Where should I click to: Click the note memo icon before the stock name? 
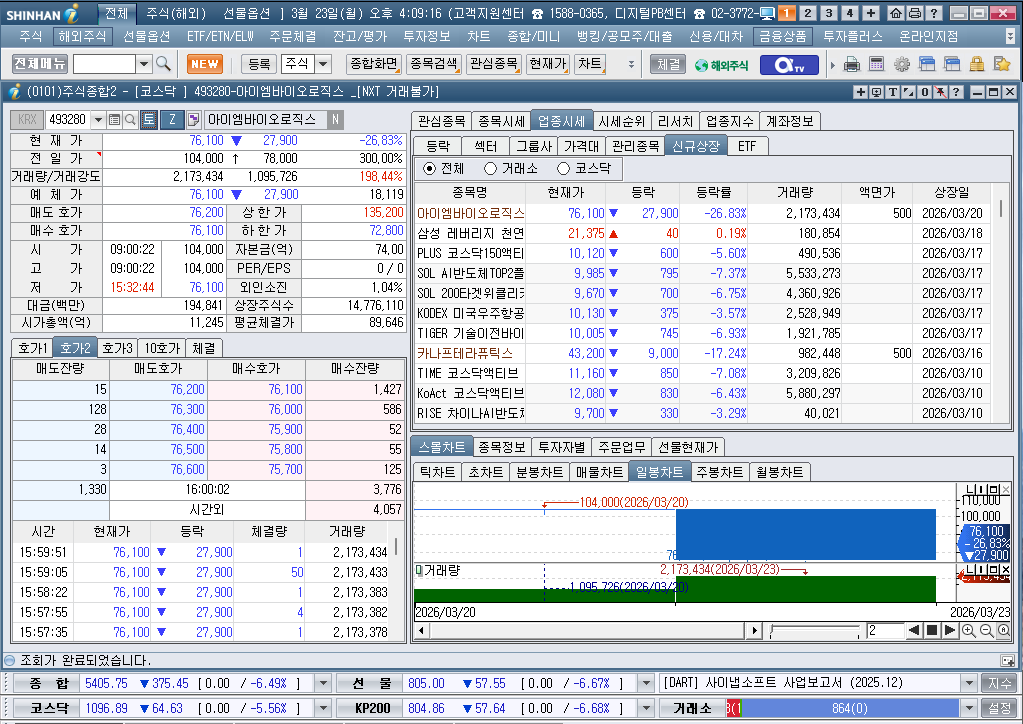pyautogui.click(x=194, y=119)
